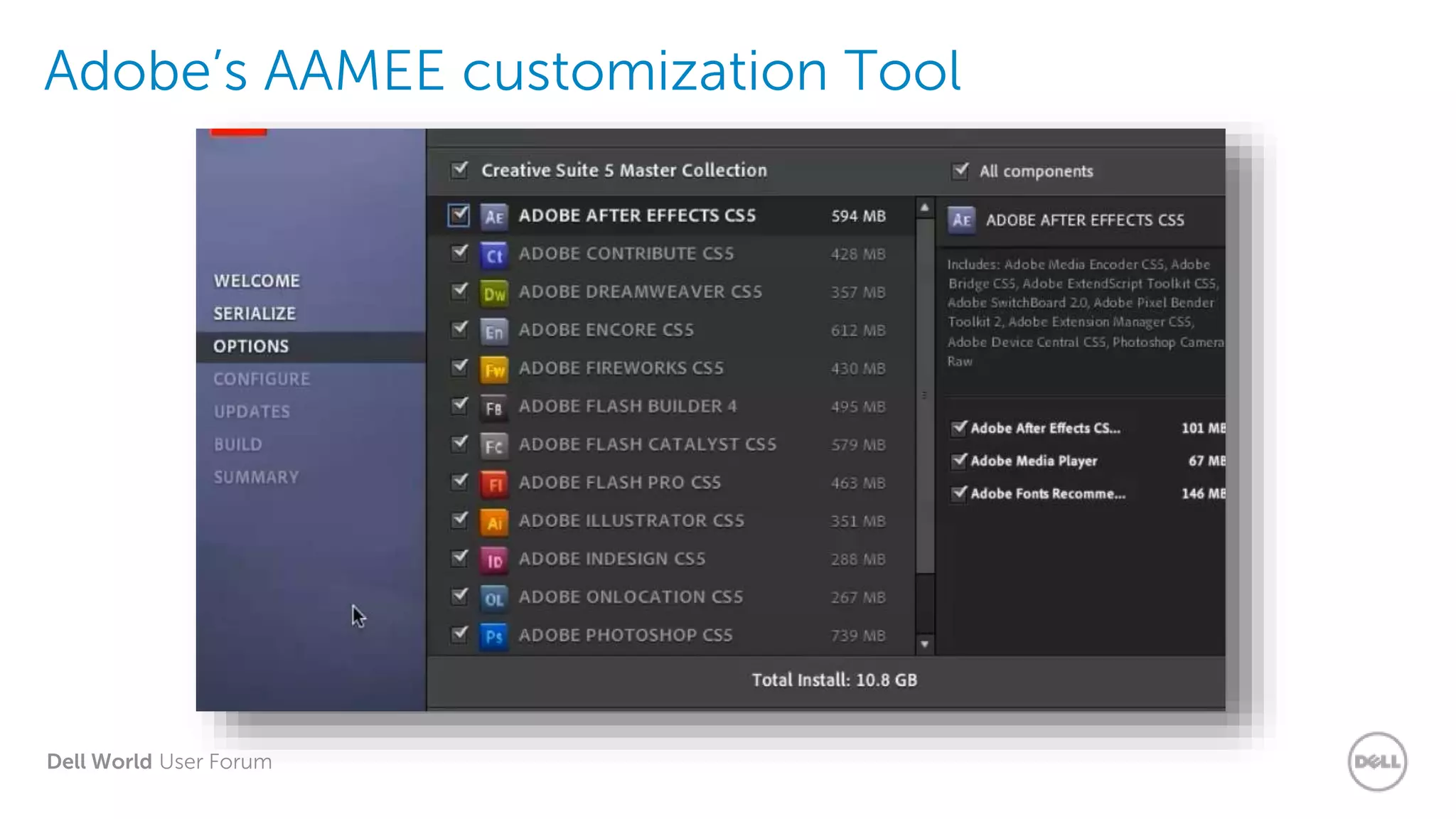Screen dimensions: 1456x819
Task: Uncheck Adobe Encore CS5 checkbox
Action: pos(460,329)
